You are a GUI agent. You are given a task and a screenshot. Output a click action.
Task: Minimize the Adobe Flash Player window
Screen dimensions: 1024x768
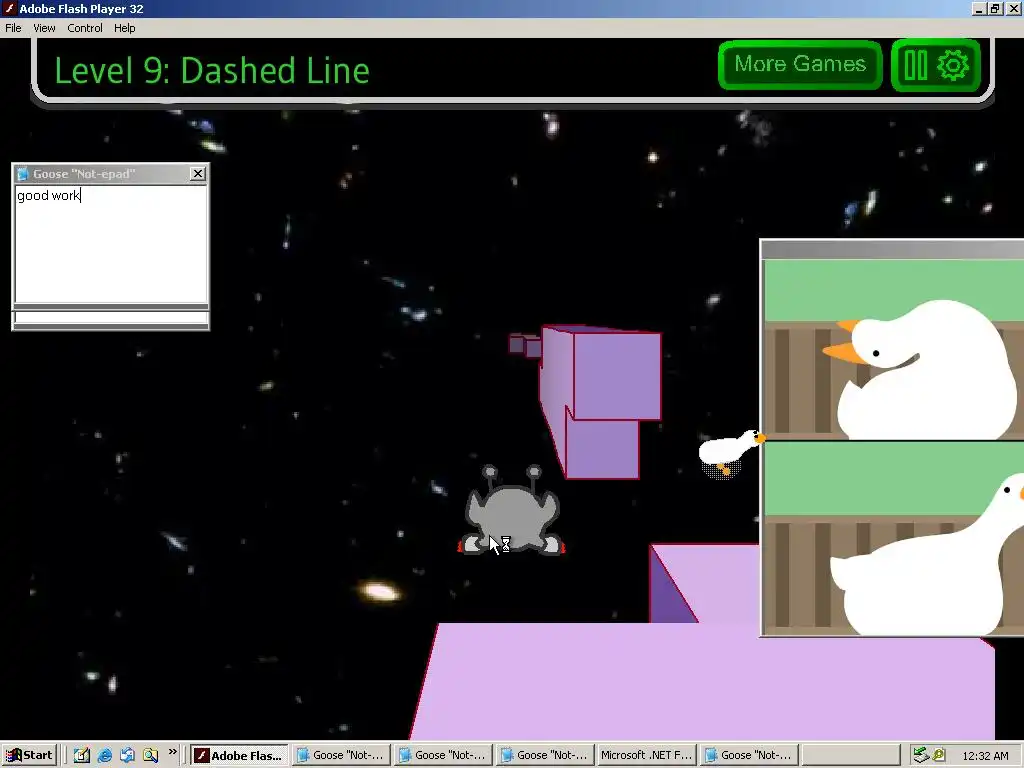(979, 8)
